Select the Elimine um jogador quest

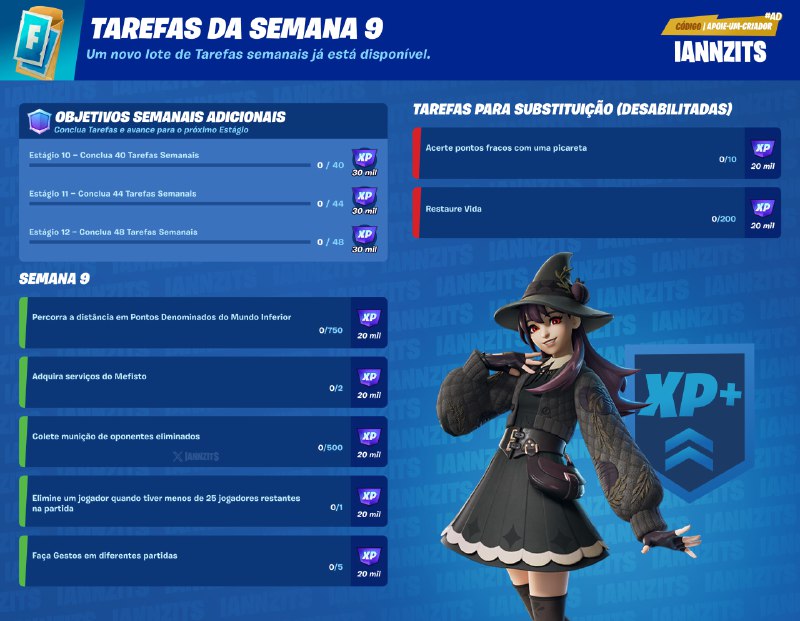pyautogui.click(x=203, y=502)
